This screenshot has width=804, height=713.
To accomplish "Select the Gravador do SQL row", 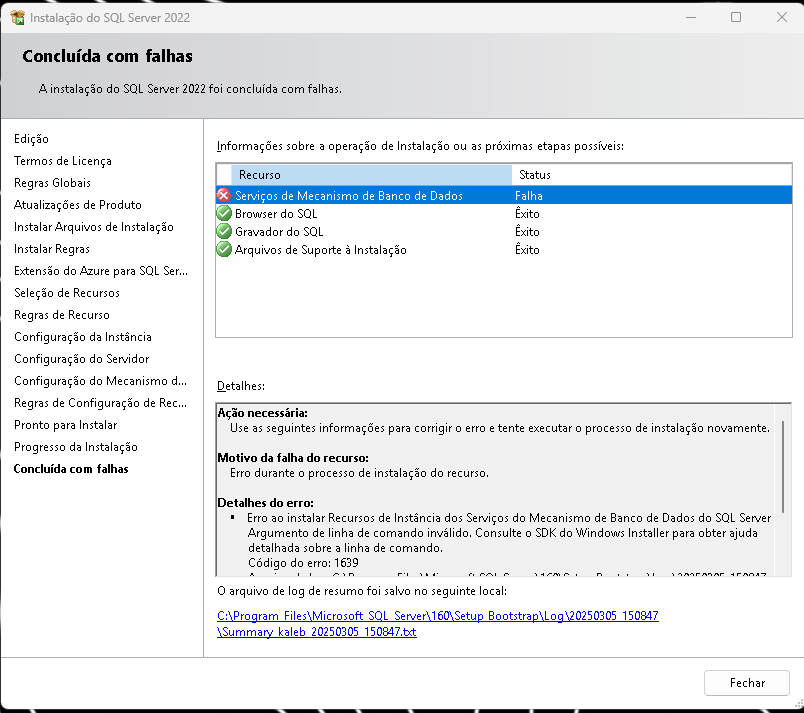I will pos(504,231).
